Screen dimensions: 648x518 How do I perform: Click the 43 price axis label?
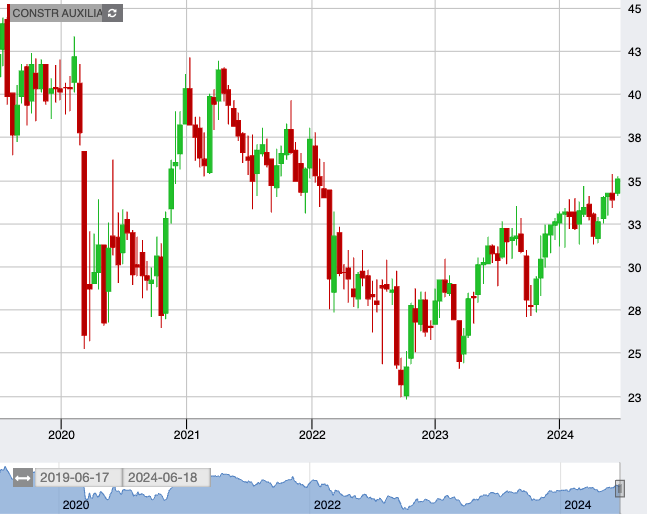(x=634, y=52)
